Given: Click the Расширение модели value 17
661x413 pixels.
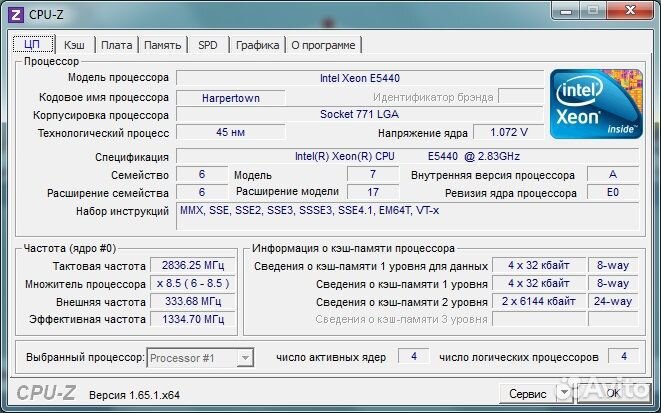Looking at the screenshot, I should (373, 192).
